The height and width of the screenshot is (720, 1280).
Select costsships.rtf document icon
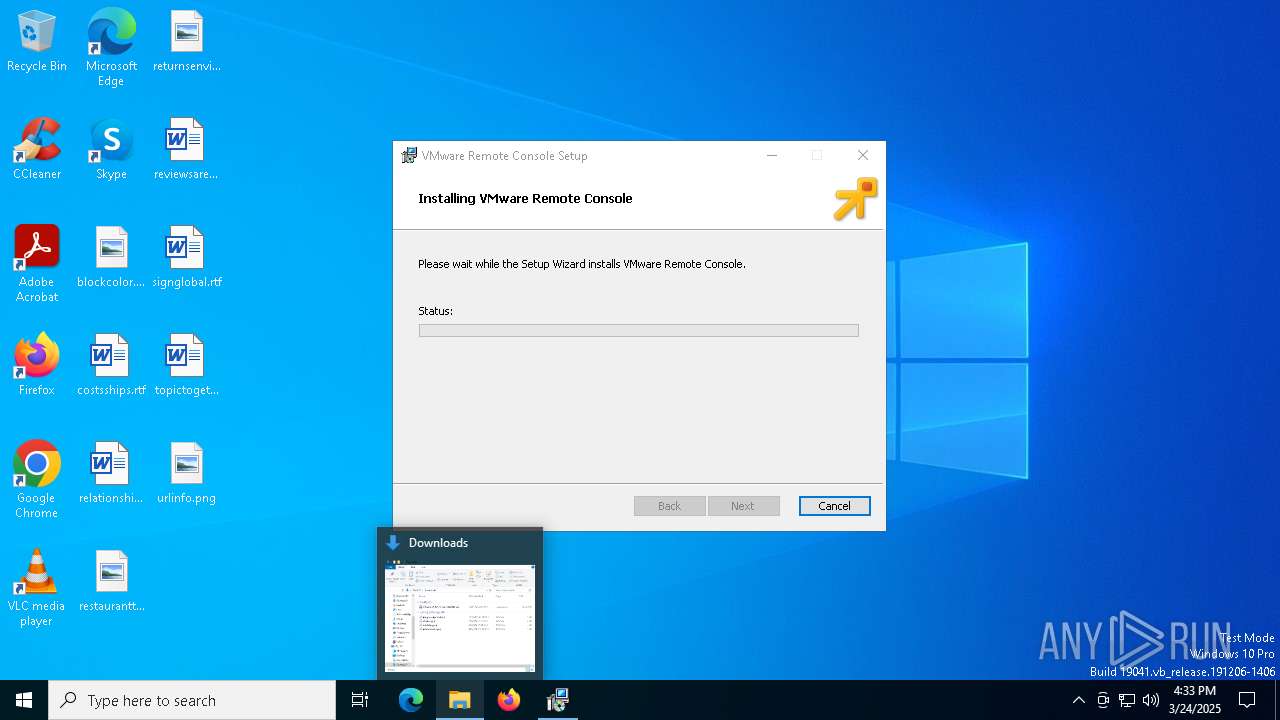pos(111,366)
